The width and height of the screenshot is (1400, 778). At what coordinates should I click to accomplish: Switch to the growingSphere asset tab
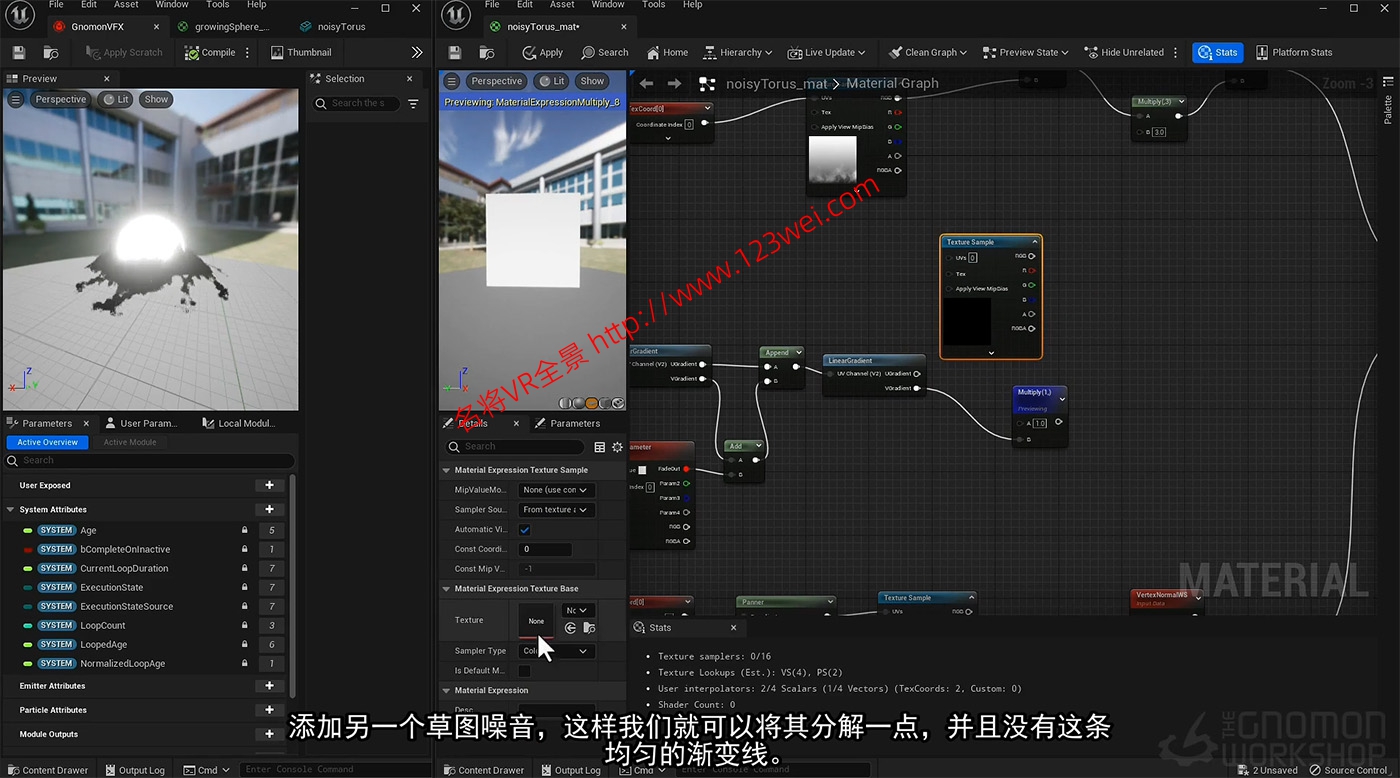(228, 26)
